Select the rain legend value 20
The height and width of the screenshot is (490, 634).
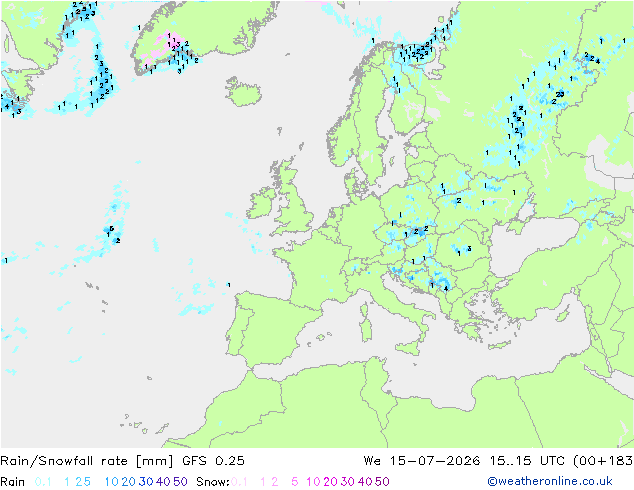click(x=128, y=482)
